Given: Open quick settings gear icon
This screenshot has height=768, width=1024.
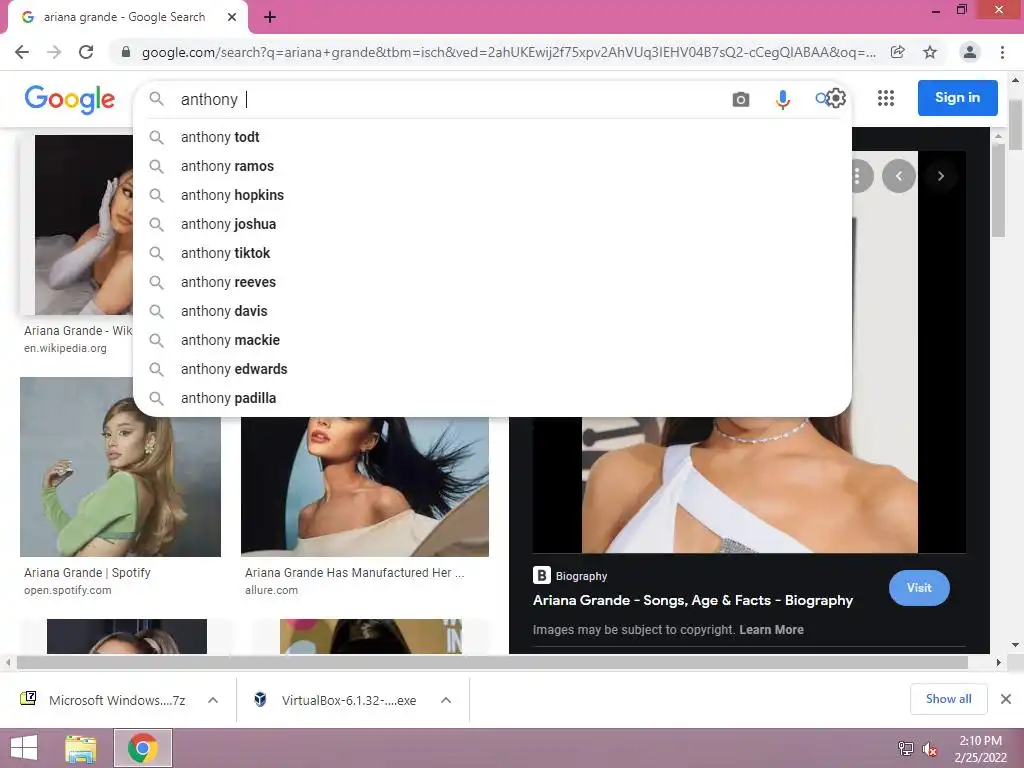Looking at the screenshot, I should 837,98.
